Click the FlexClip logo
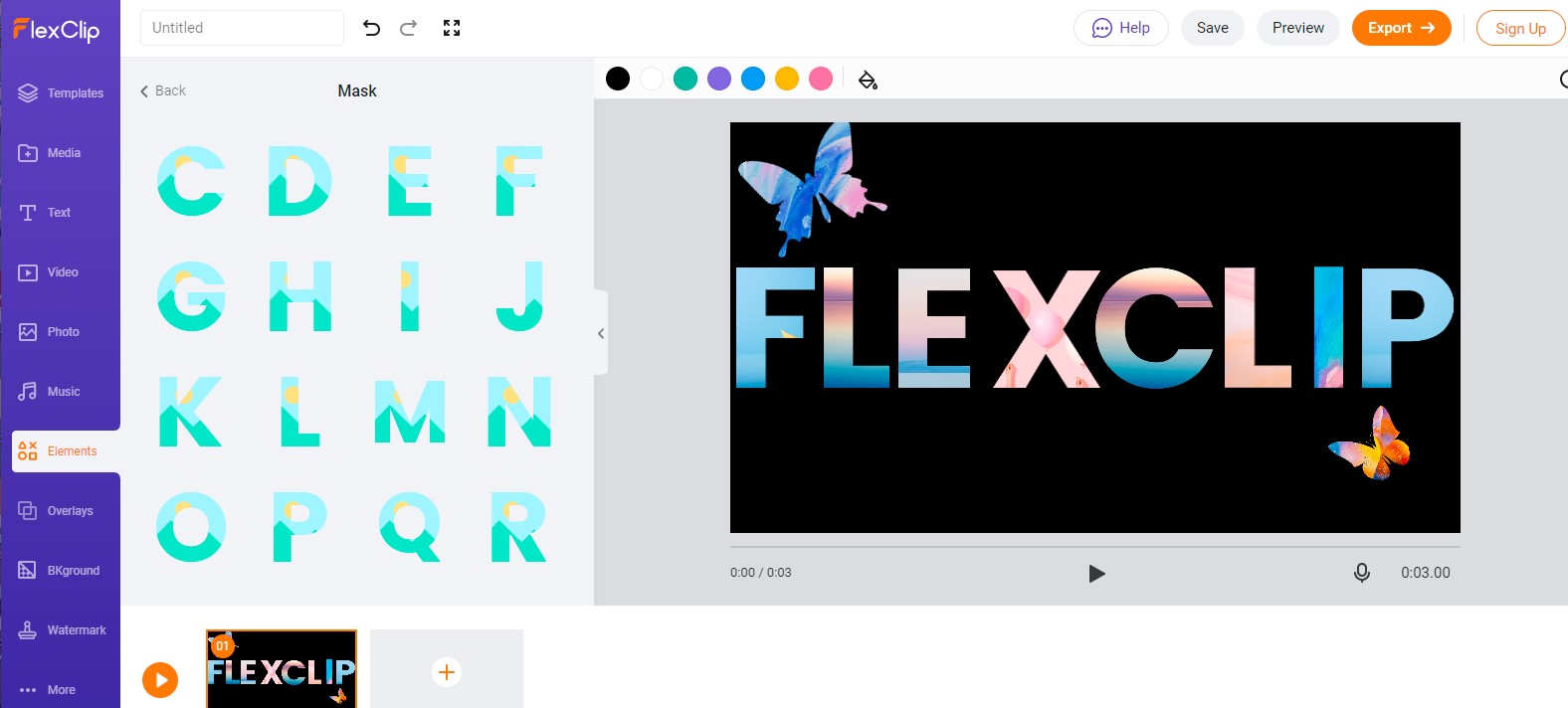 pyautogui.click(x=57, y=30)
